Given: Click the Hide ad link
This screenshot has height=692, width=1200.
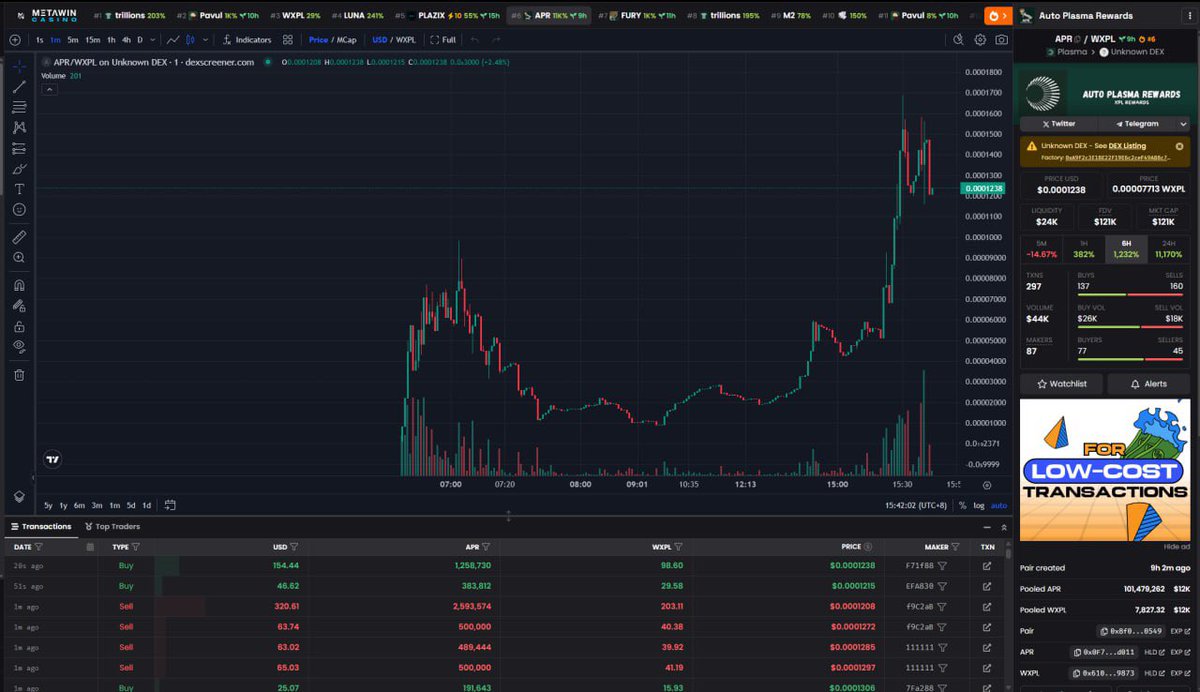Looking at the screenshot, I should [x=1176, y=546].
